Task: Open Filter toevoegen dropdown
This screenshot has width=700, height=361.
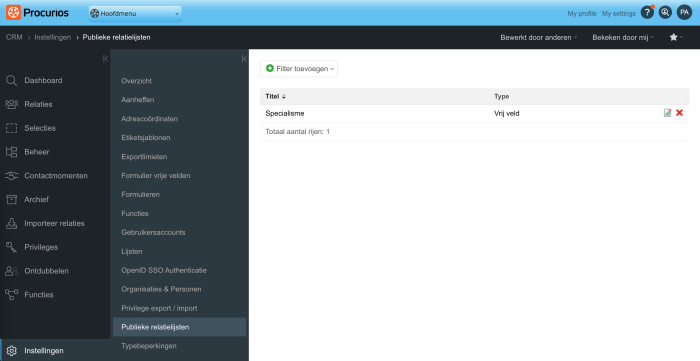Action: click(x=299, y=69)
